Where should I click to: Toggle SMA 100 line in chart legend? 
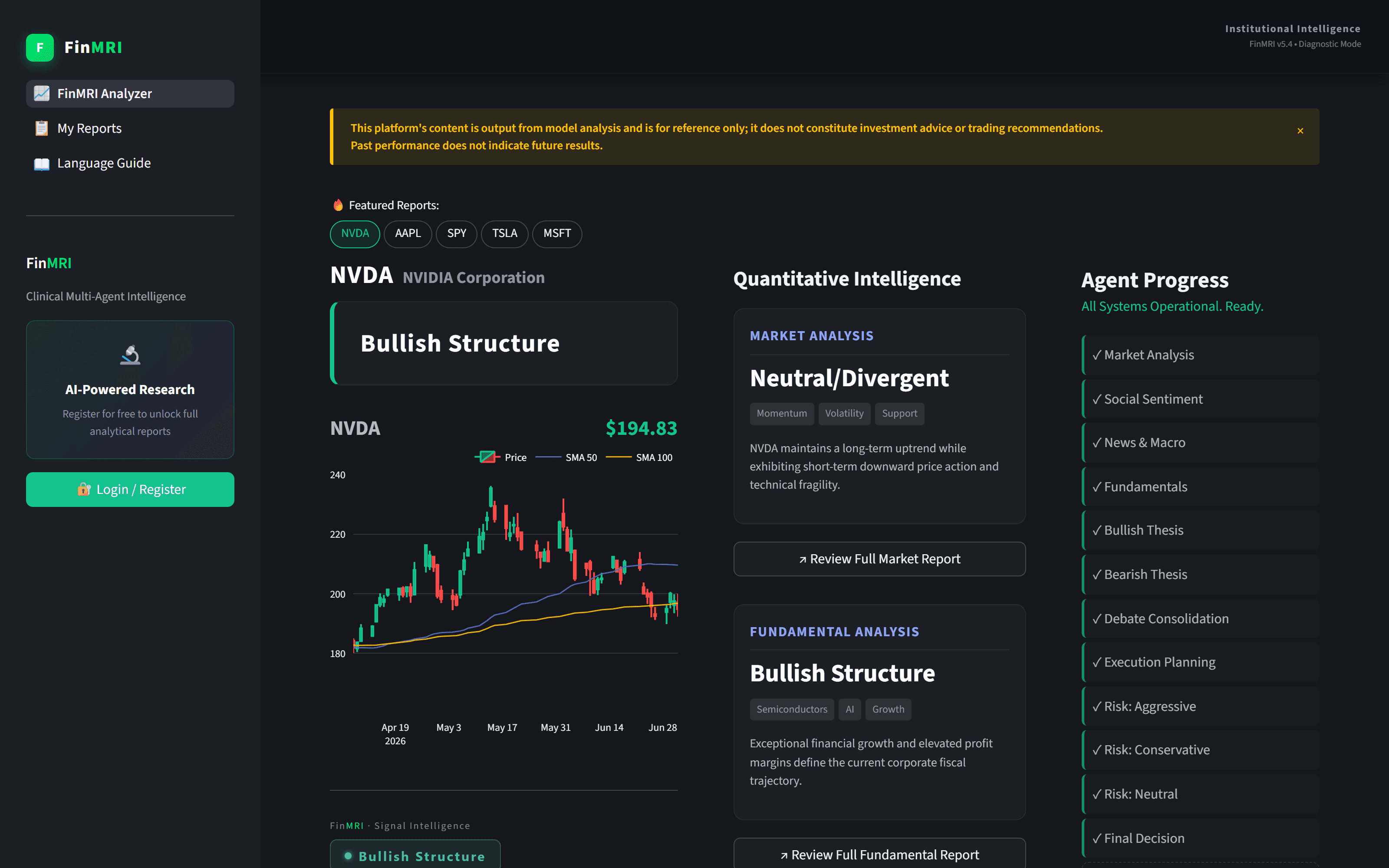(x=639, y=457)
